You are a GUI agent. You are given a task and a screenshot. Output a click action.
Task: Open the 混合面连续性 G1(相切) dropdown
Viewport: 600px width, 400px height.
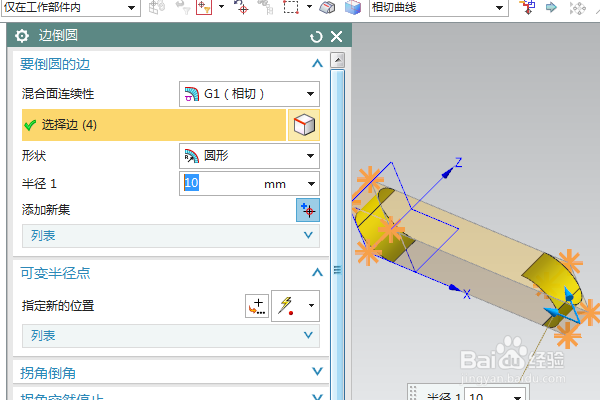click(x=249, y=94)
